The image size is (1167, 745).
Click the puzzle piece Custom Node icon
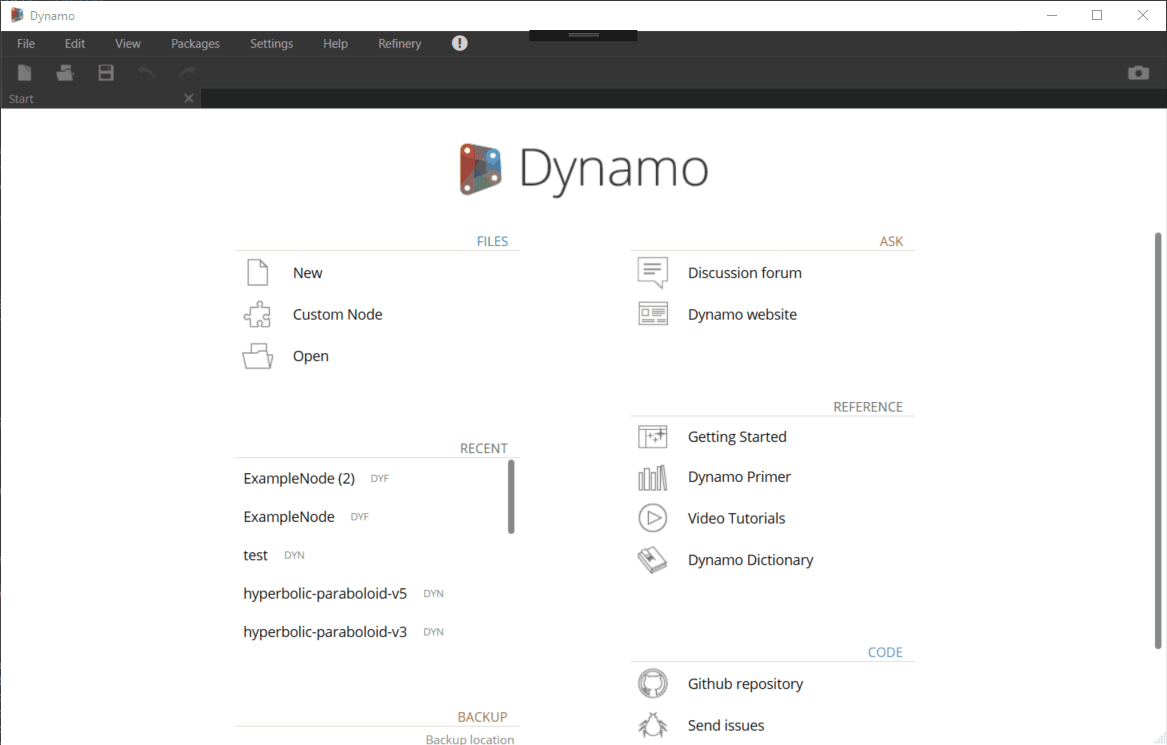tap(258, 314)
